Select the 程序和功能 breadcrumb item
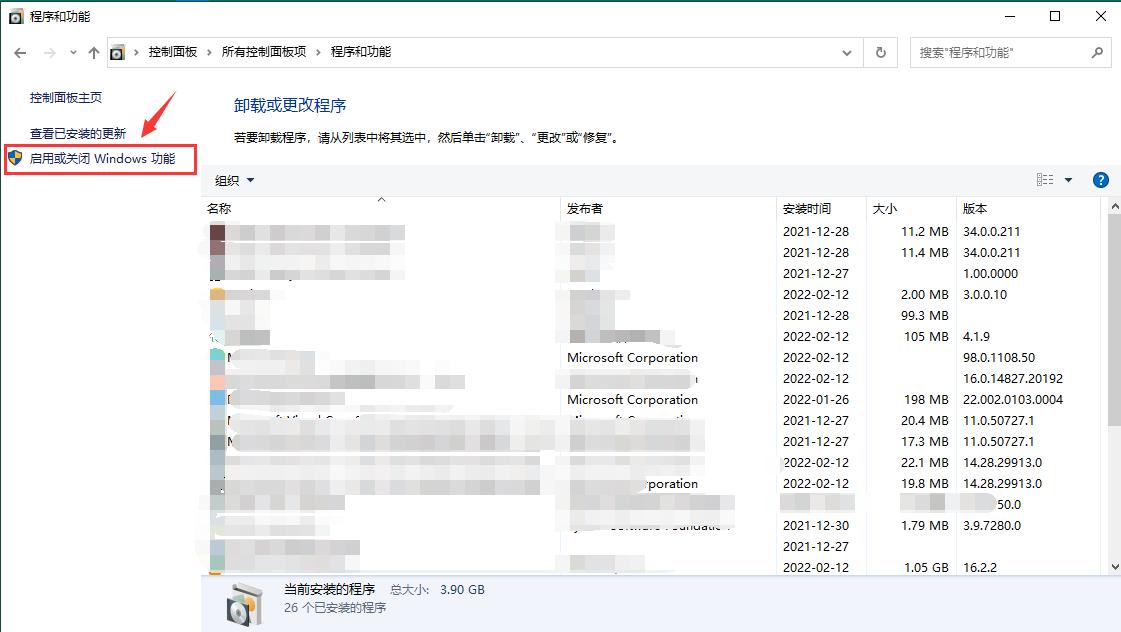 coord(359,52)
